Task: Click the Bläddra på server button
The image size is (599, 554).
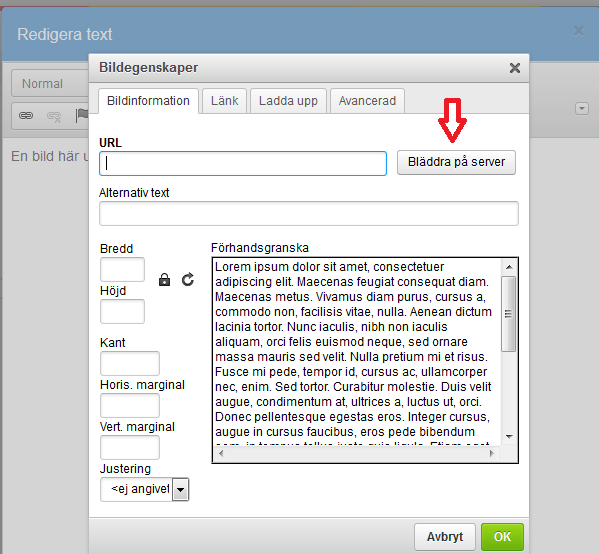Action: (456, 162)
